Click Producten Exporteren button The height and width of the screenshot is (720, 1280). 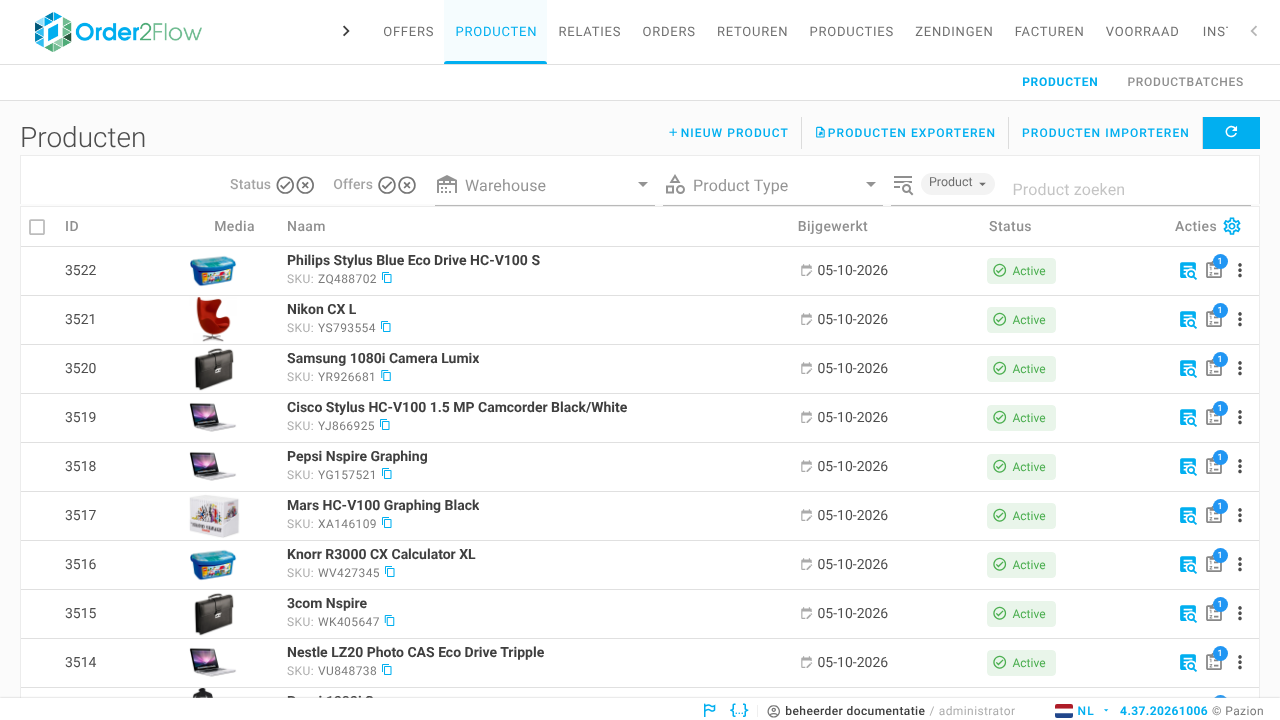[x=905, y=133]
